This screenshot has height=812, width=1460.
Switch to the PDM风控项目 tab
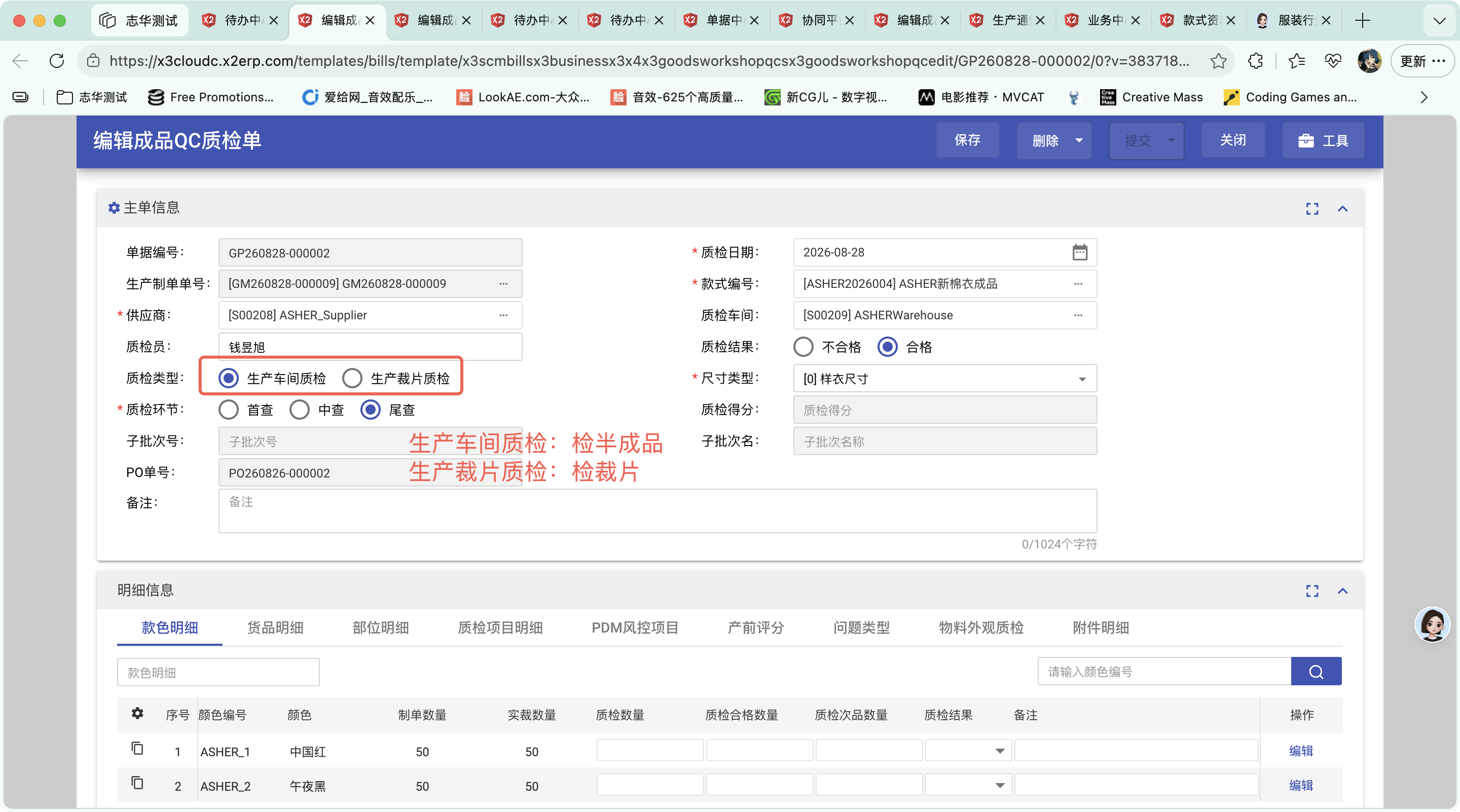(x=635, y=628)
